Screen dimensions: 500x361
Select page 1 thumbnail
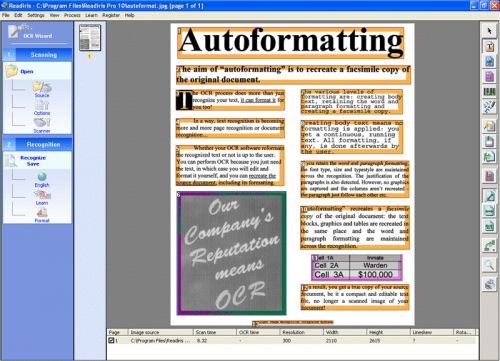coord(90,37)
